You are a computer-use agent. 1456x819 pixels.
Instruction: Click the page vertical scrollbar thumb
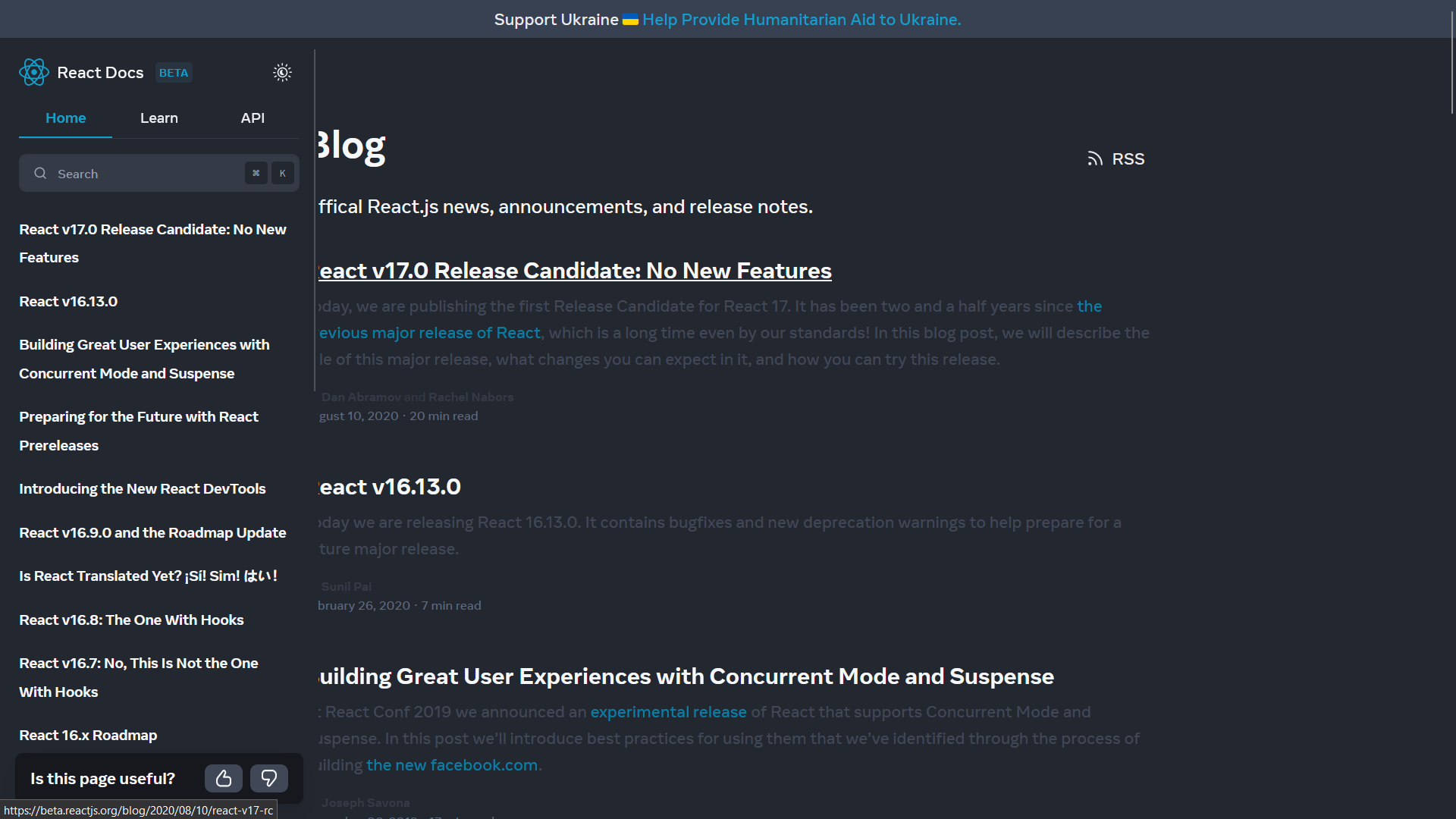click(x=1452, y=62)
